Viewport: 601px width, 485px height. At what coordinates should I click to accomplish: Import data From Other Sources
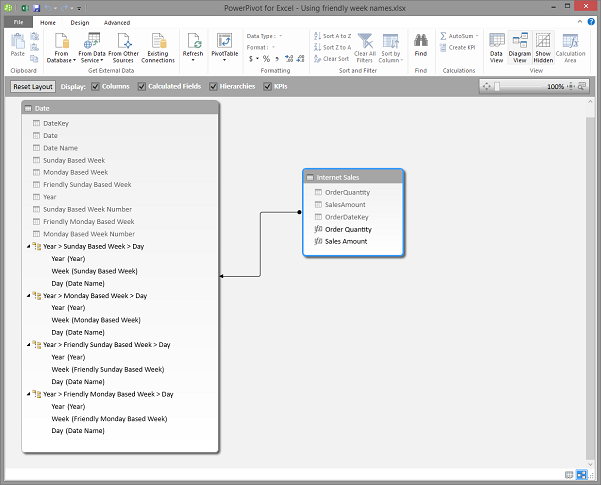click(x=123, y=48)
